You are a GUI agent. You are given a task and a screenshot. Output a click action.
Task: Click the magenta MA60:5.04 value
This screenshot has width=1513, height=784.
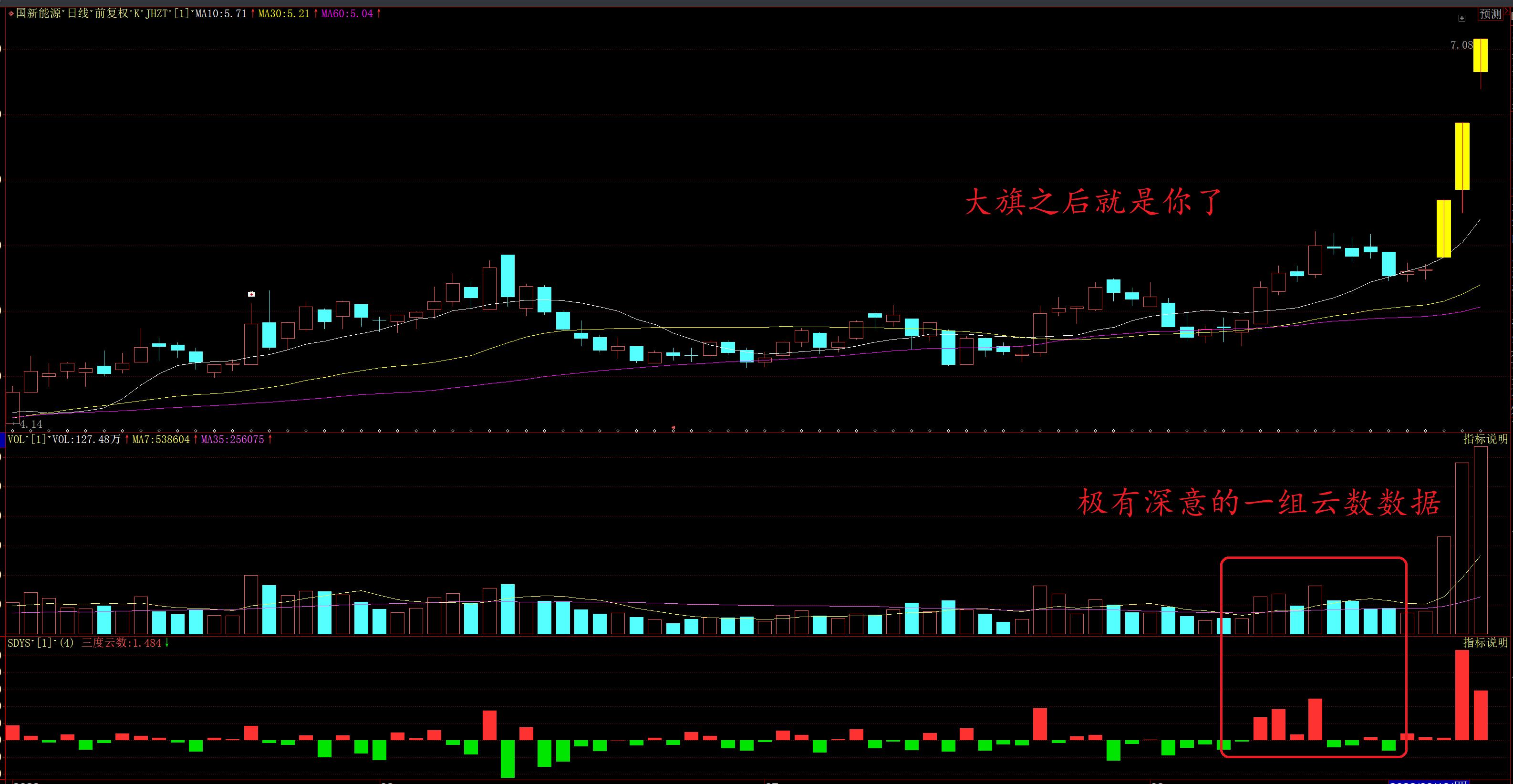tap(347, 13)
